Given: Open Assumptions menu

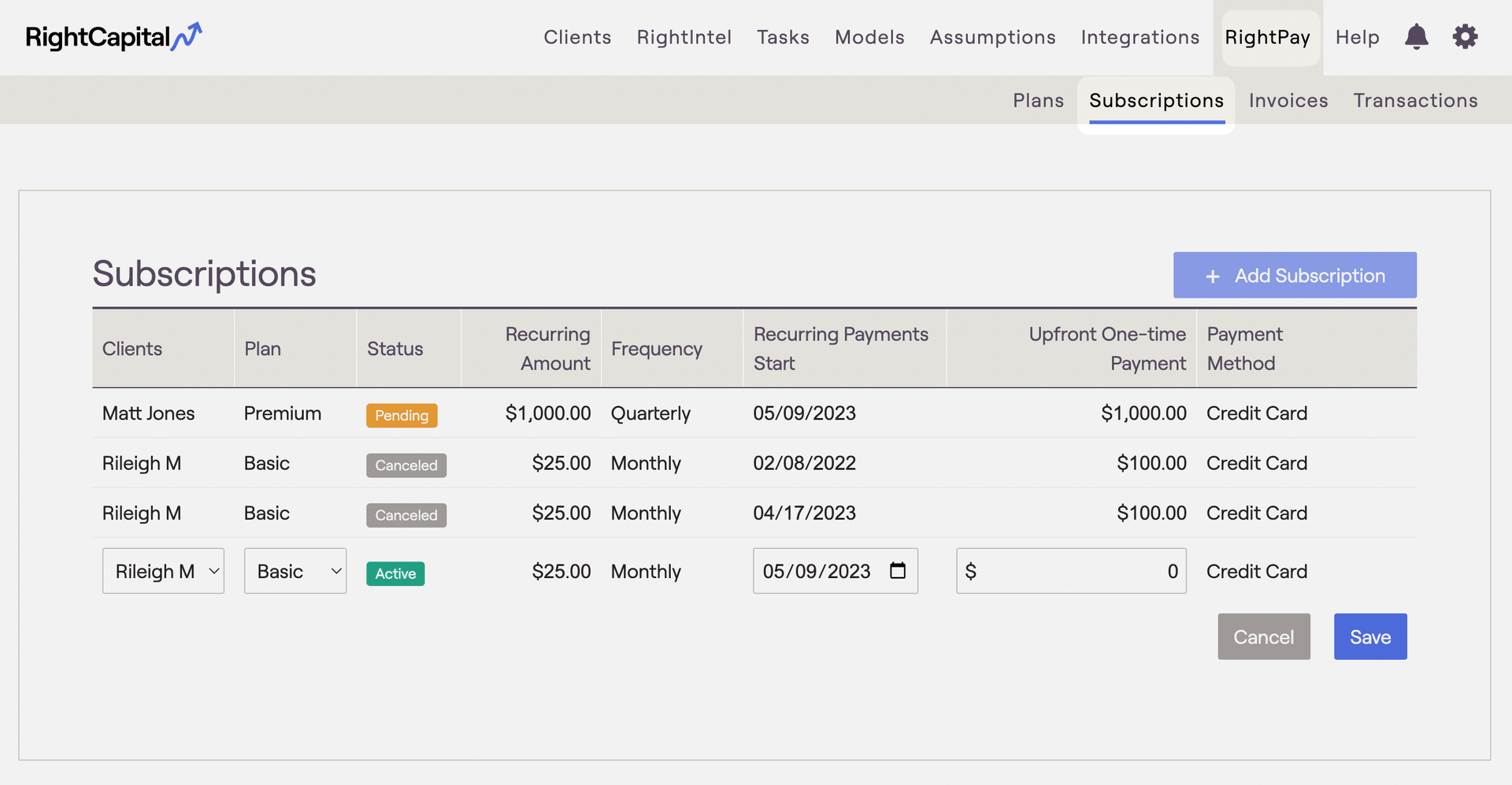Looking at the screenshot, I should (992, 37).
